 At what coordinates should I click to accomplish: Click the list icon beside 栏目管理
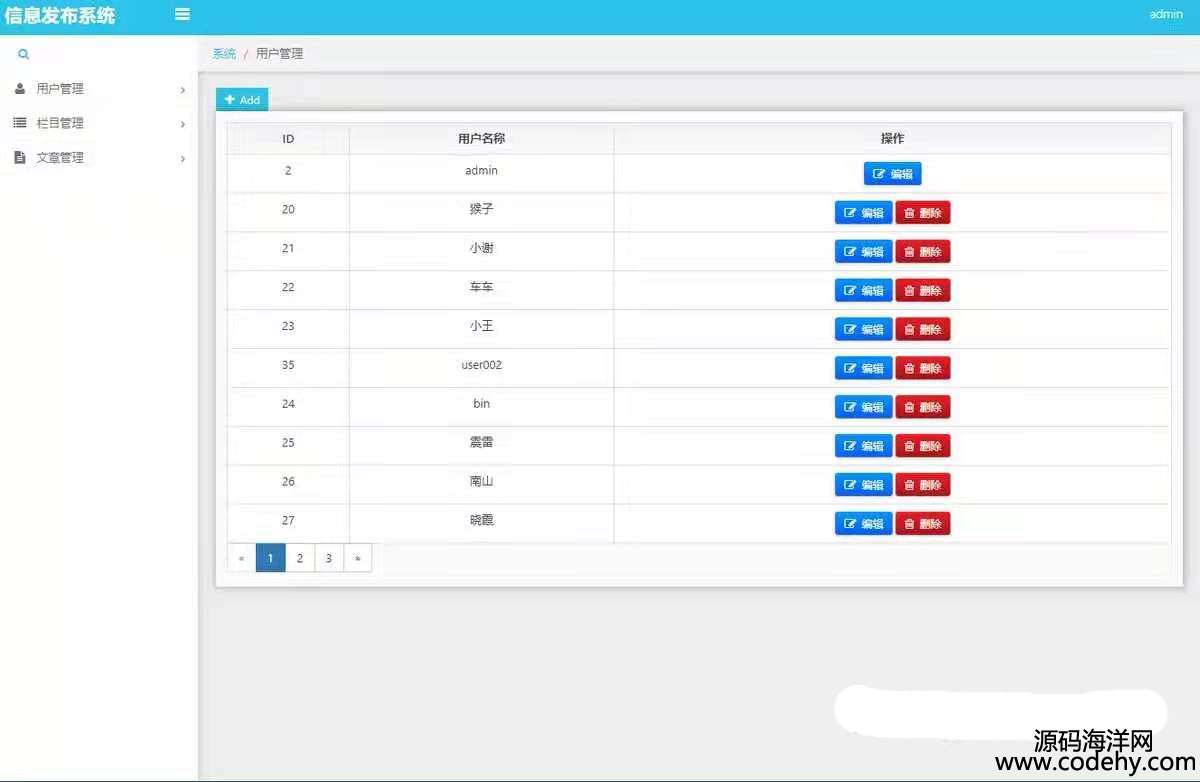(x=20, y=123)
